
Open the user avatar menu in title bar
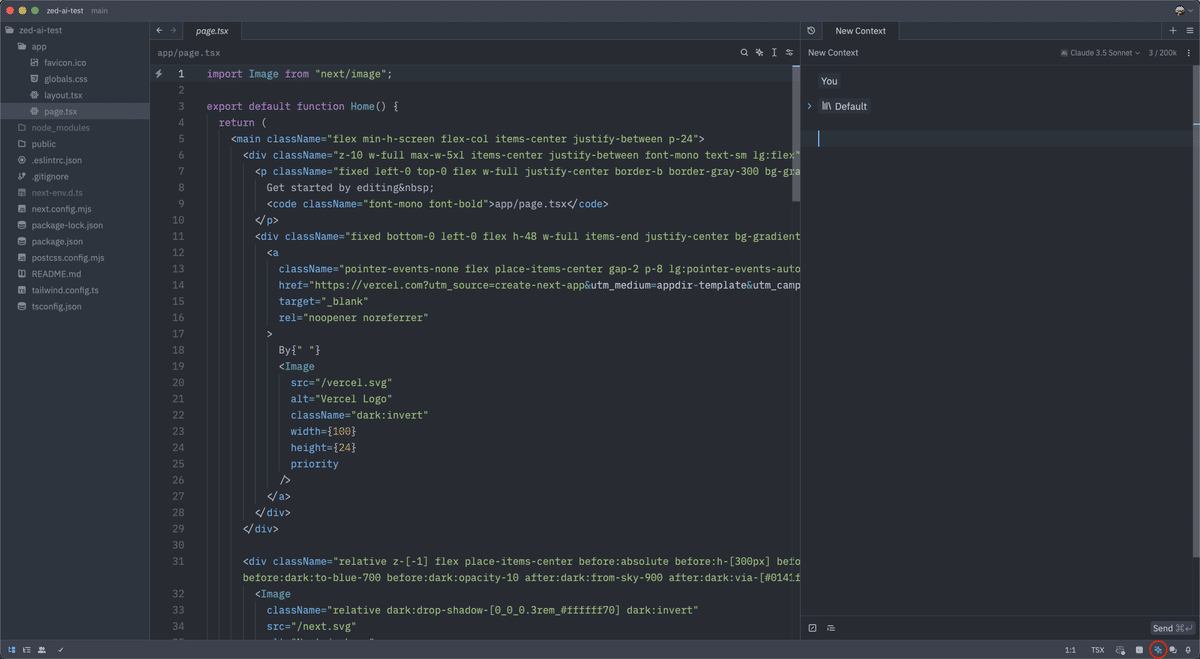click(x=1182, y=10)
